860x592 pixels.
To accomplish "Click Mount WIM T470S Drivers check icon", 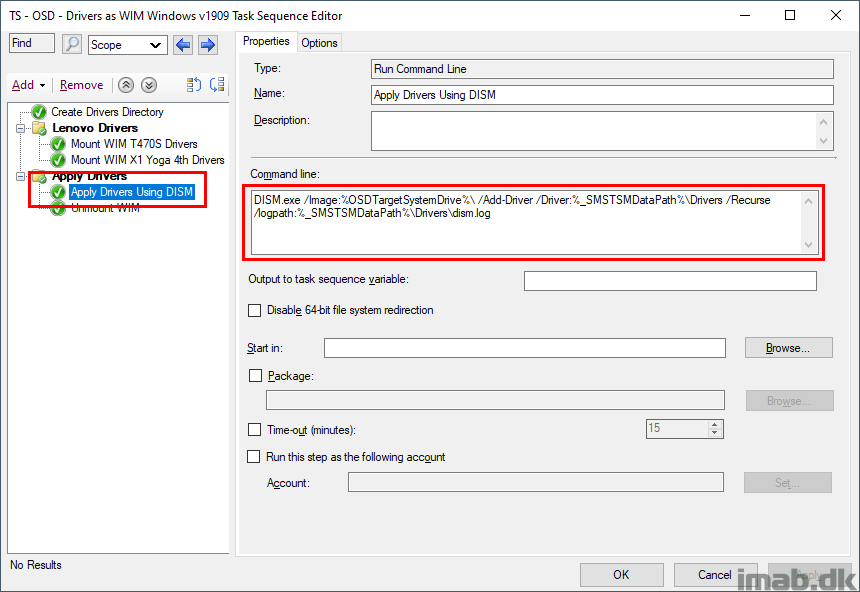I will point(58,144).
